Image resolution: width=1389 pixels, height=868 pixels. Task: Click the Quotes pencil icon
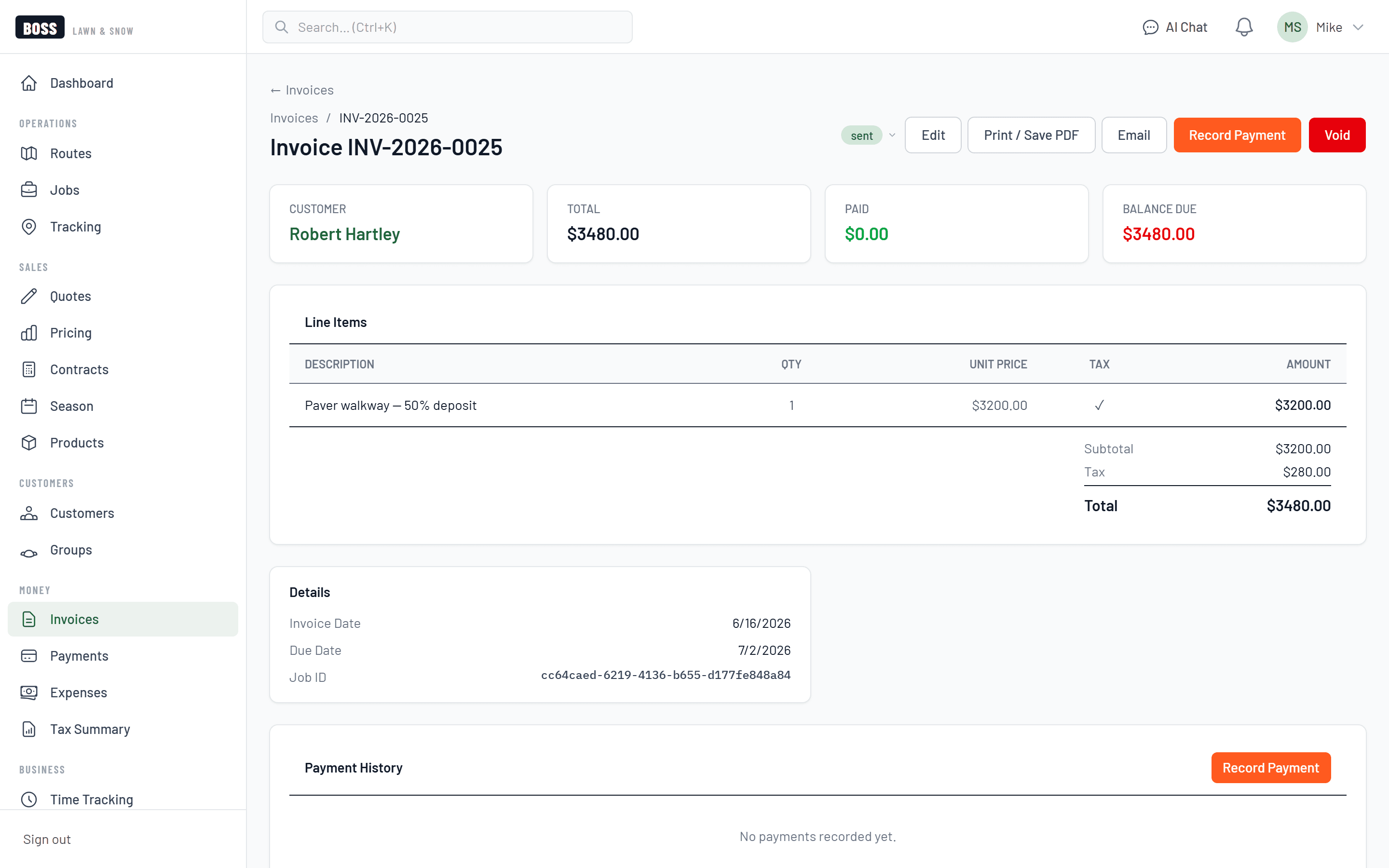29,296
